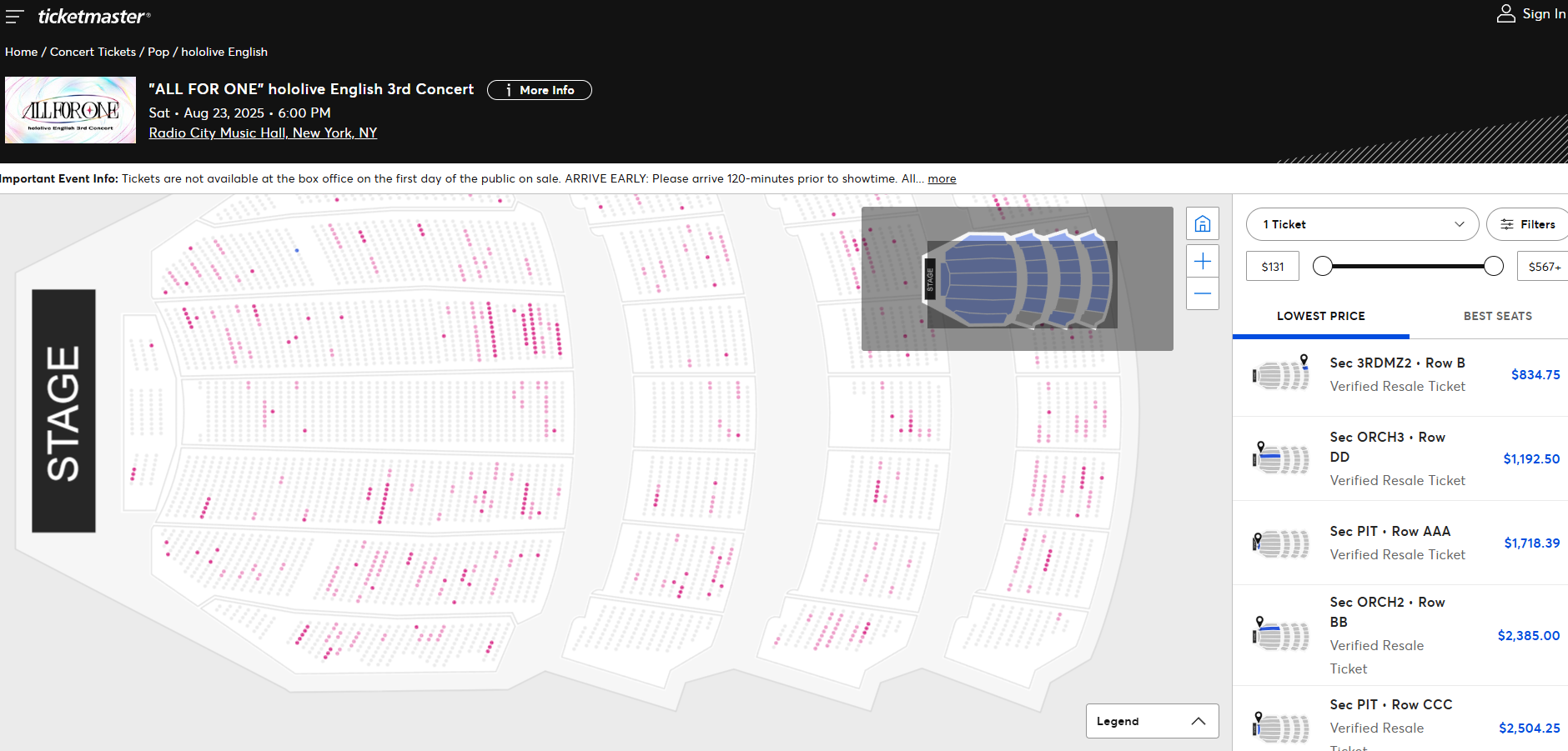Open hololive English breadcrumb link
Screen dimensions: 1568x751
[224, 52]
